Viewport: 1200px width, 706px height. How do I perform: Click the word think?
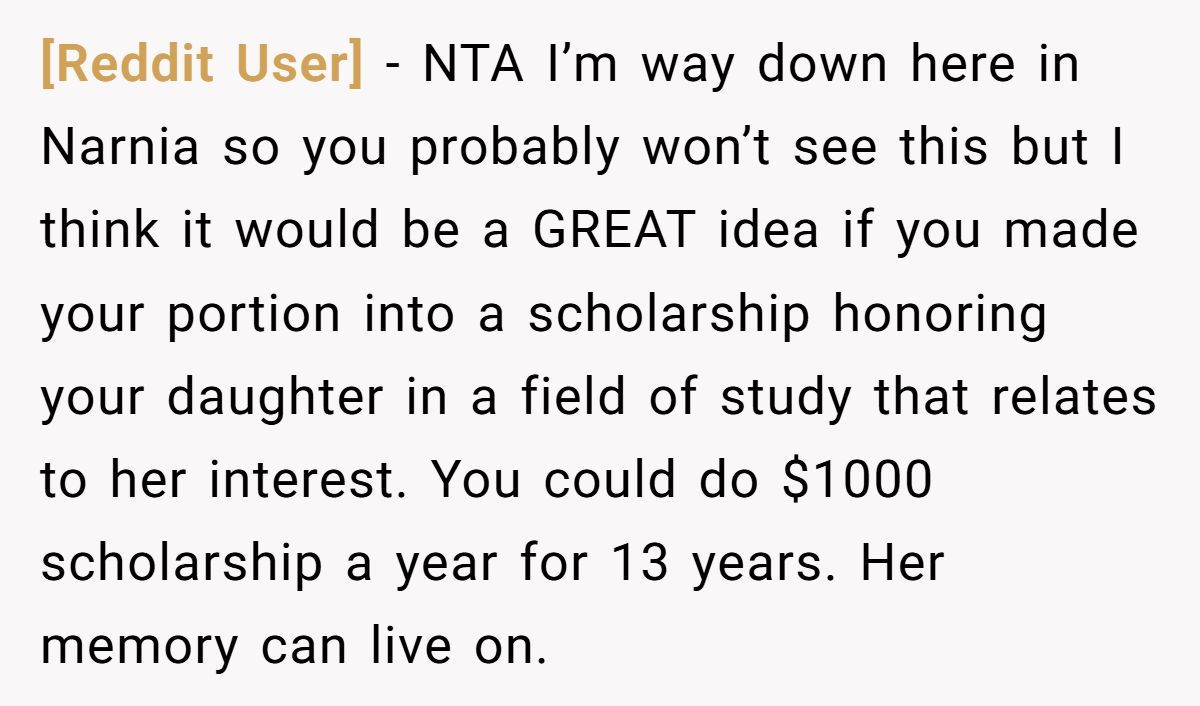tap(101, 231)
